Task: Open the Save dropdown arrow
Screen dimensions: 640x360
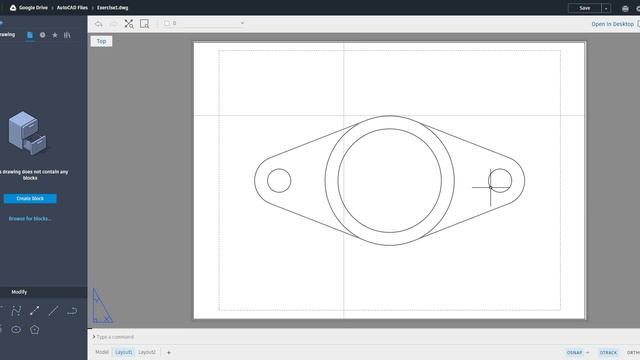Action: pos(606,8)
